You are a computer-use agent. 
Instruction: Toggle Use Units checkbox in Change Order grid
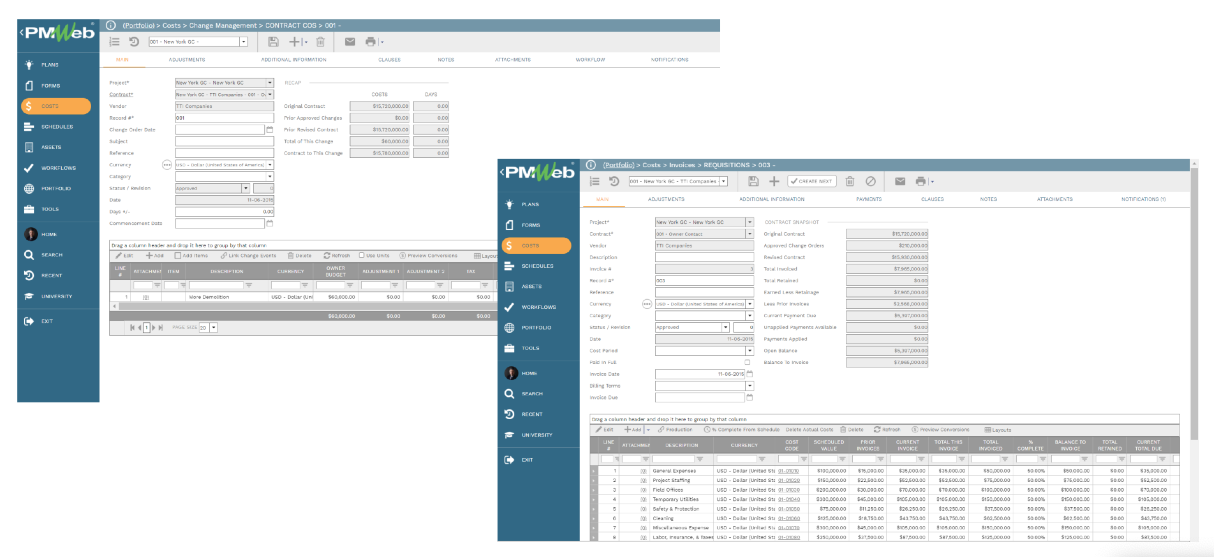(363, 255)
